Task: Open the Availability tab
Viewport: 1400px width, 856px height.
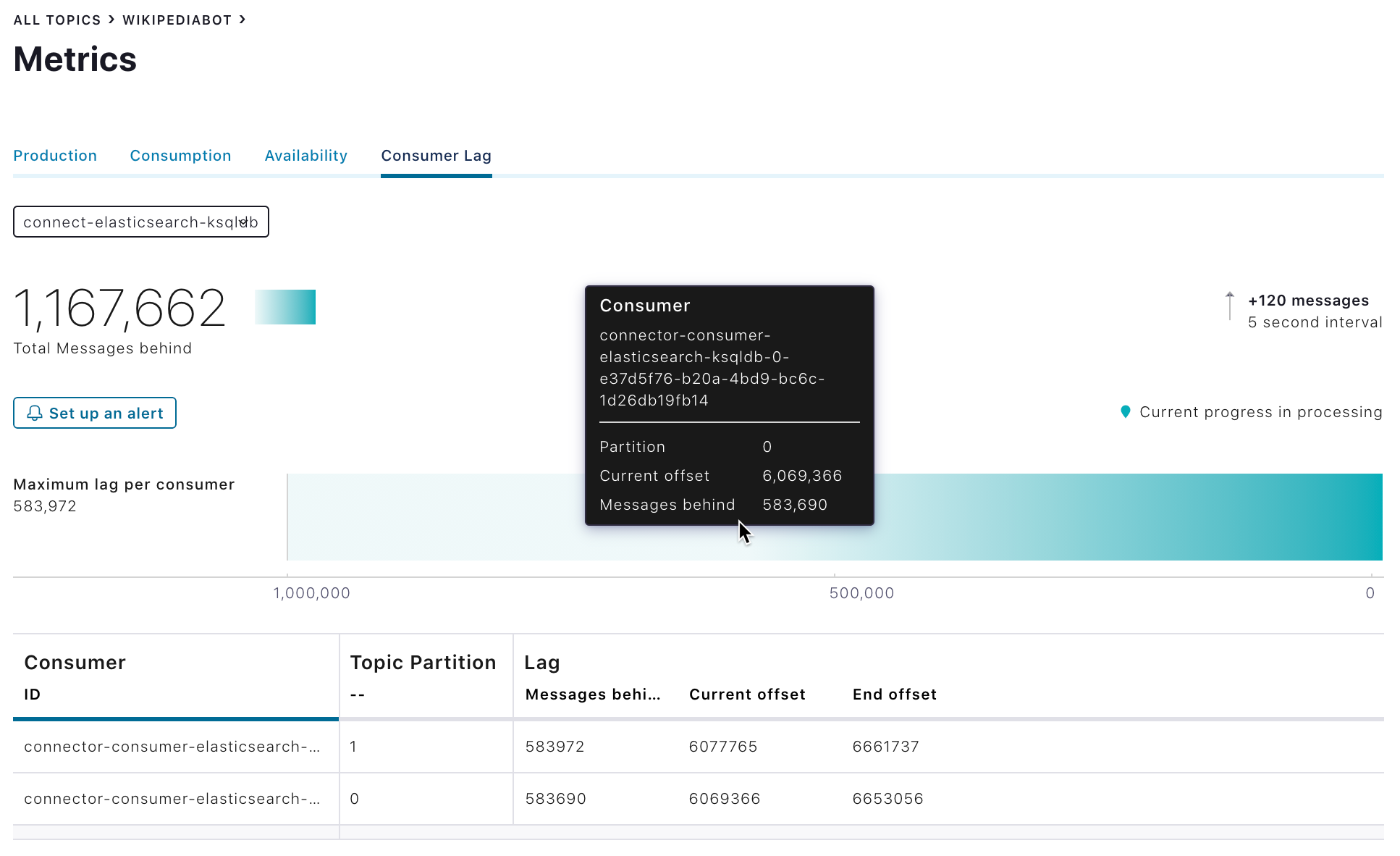Action: 305,156
